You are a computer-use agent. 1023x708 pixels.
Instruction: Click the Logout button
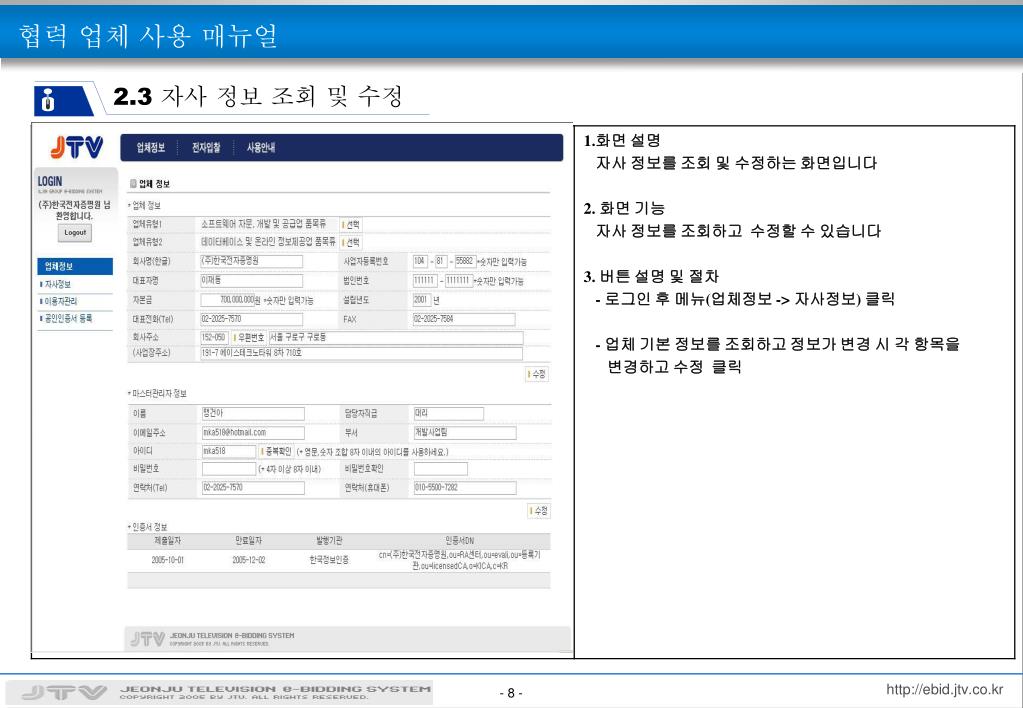(75, 232)
